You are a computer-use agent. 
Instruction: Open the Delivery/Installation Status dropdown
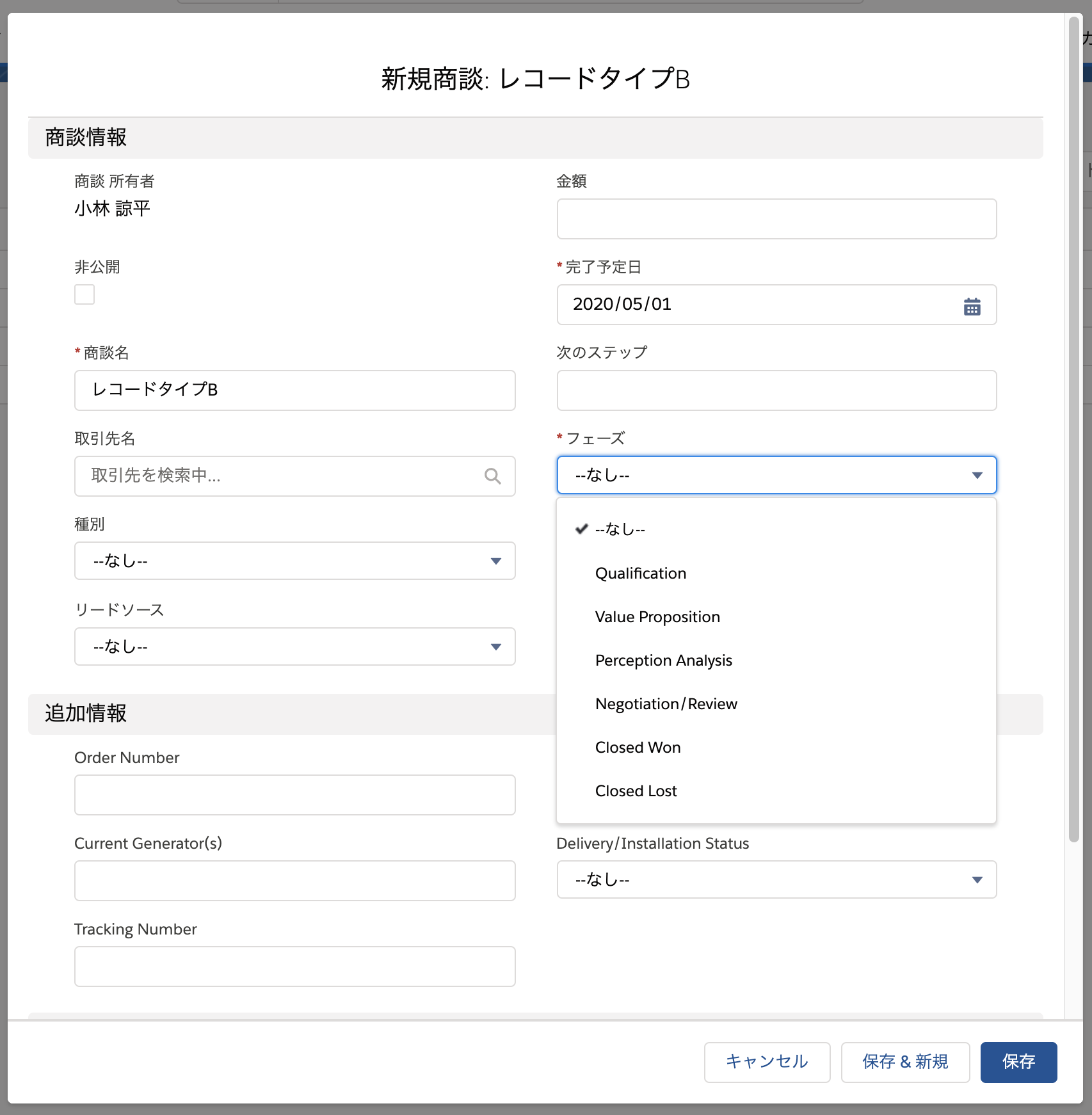click(x=776, y=880)
